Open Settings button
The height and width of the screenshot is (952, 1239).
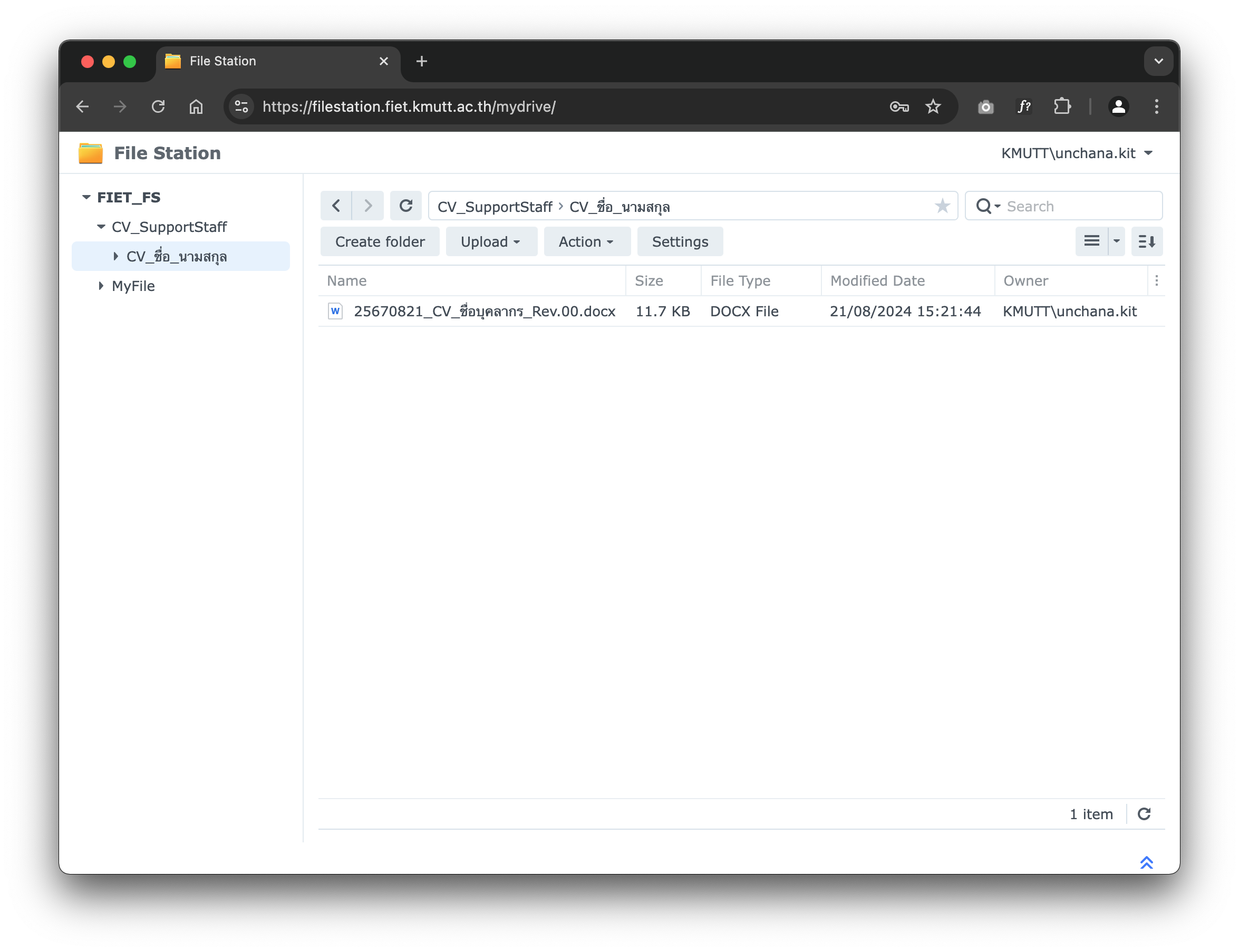click(x=680, y=241)
